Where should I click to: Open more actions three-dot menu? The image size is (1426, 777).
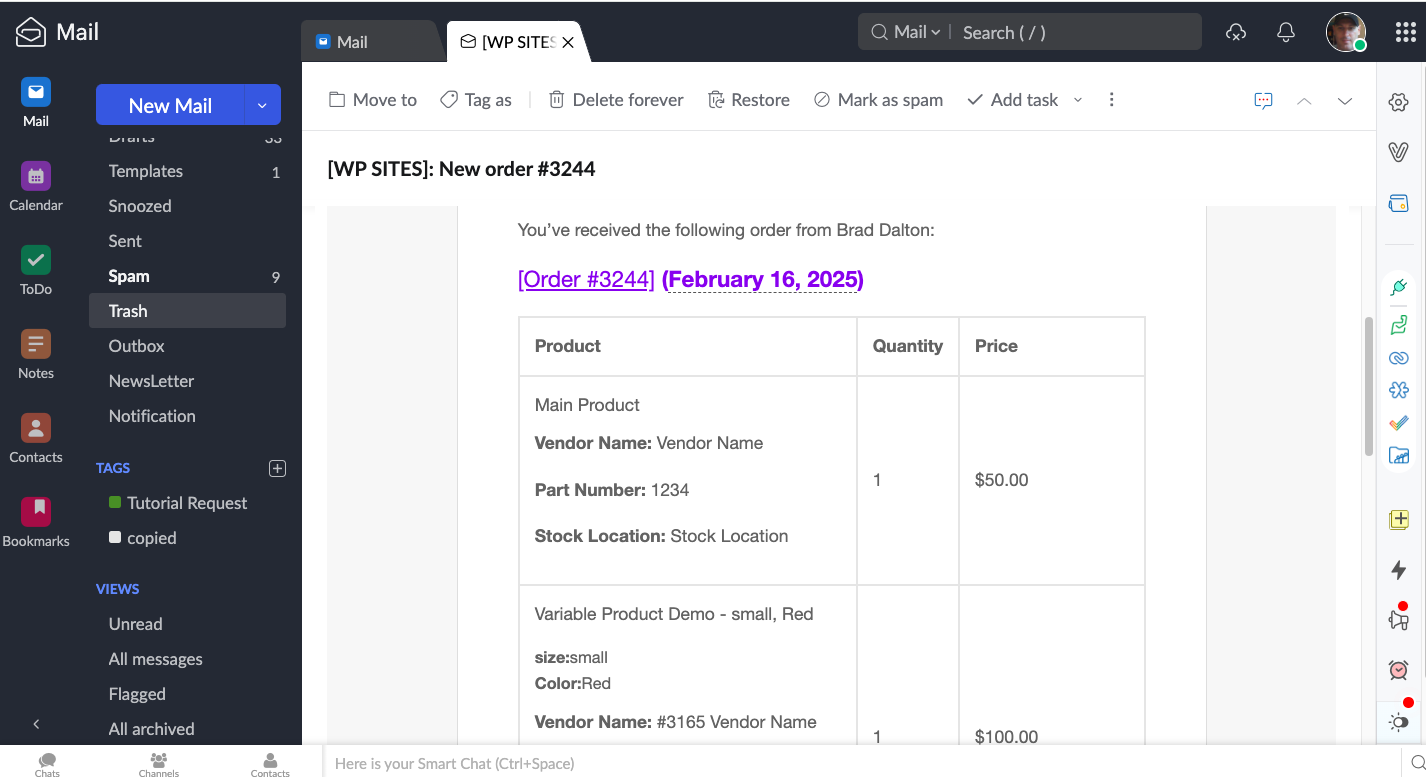[1111, 100]
